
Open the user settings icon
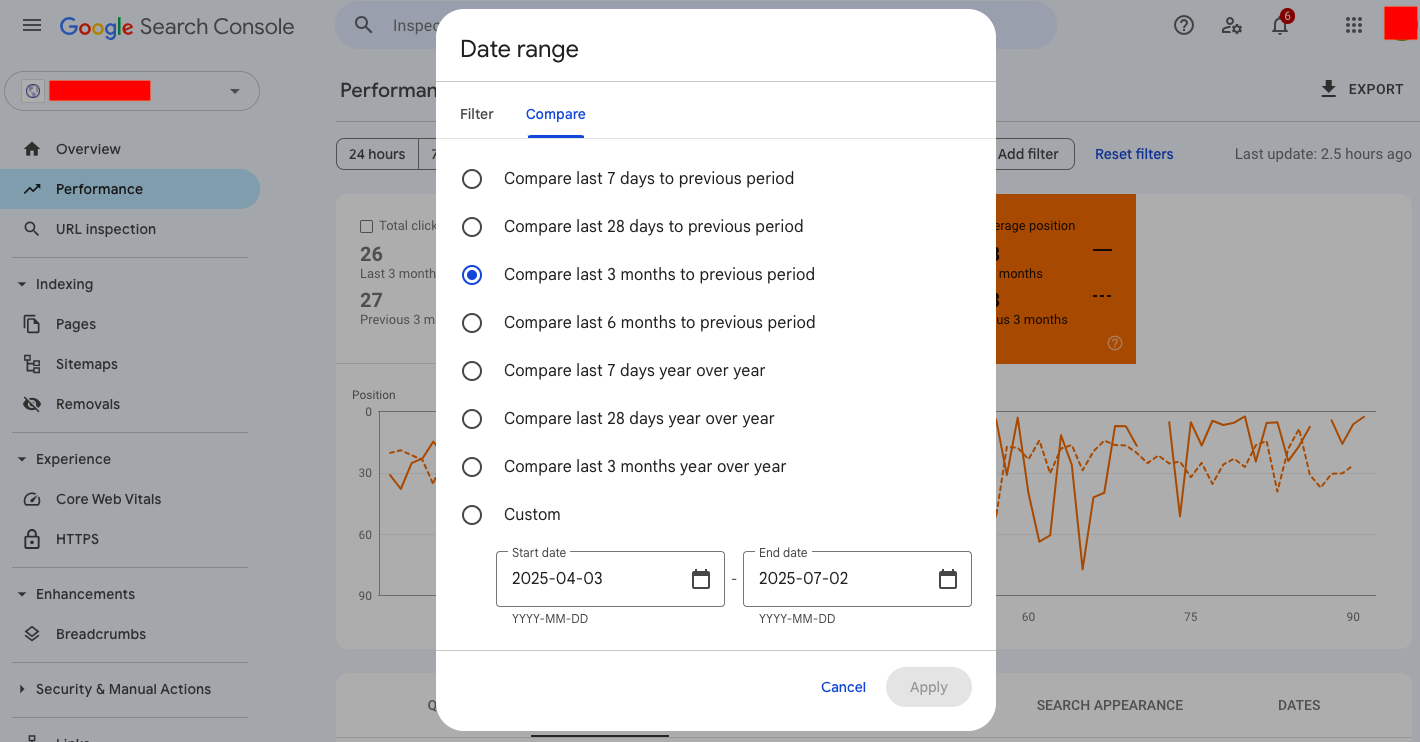click(1232, 26)
